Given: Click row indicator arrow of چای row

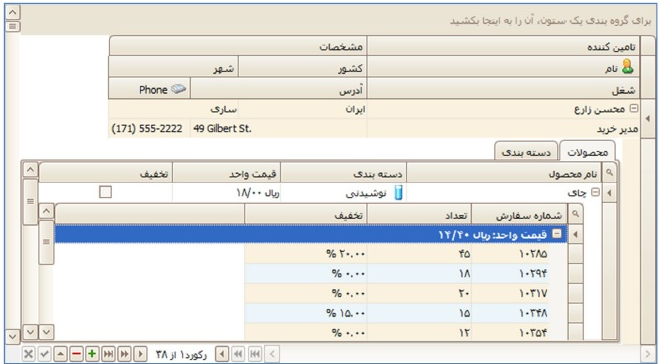Looking at the screenshot, I should (x=609, y=193).
